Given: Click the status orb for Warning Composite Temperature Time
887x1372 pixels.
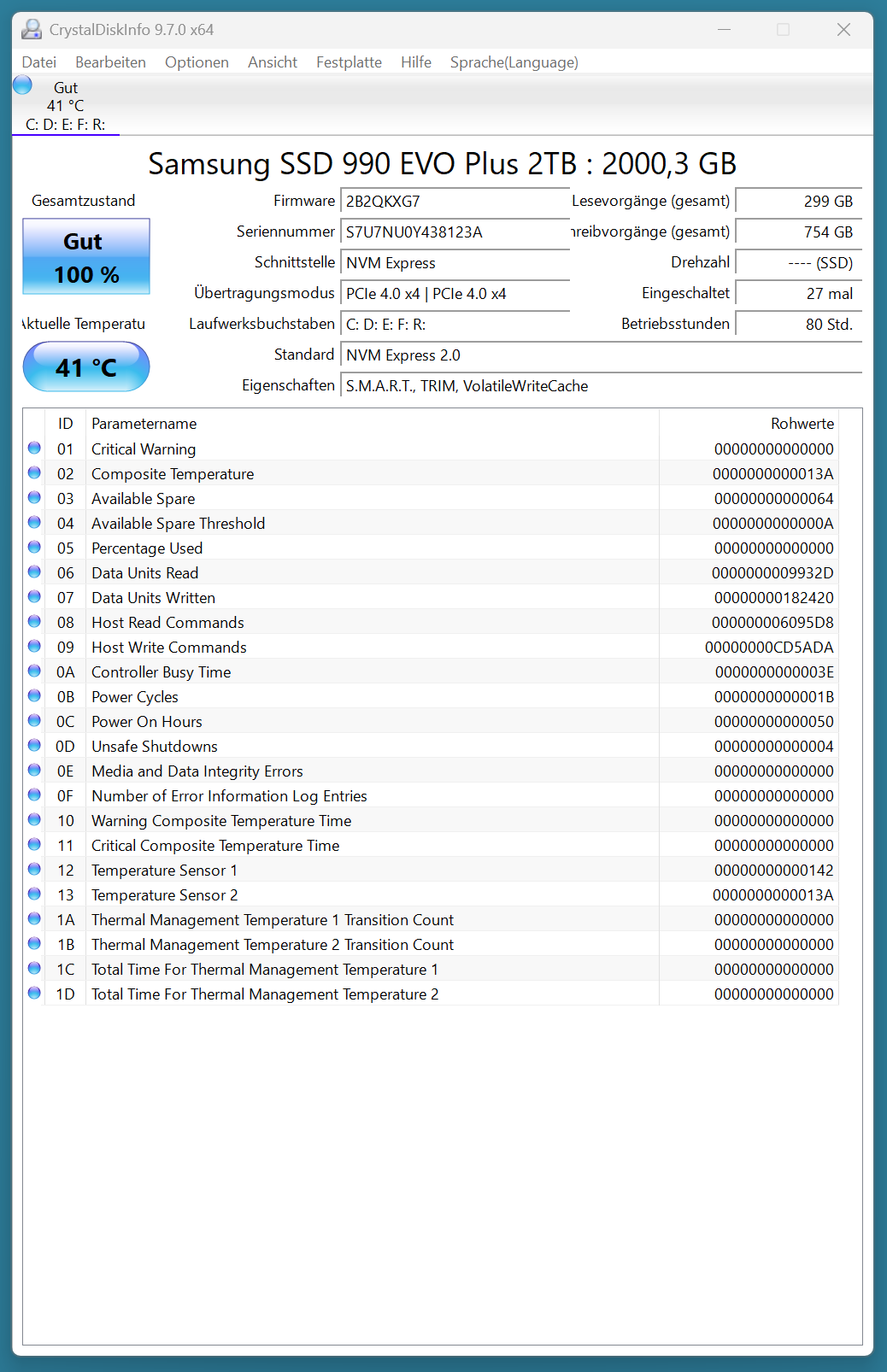Looking at the screenshot, I should pos(34,819).
